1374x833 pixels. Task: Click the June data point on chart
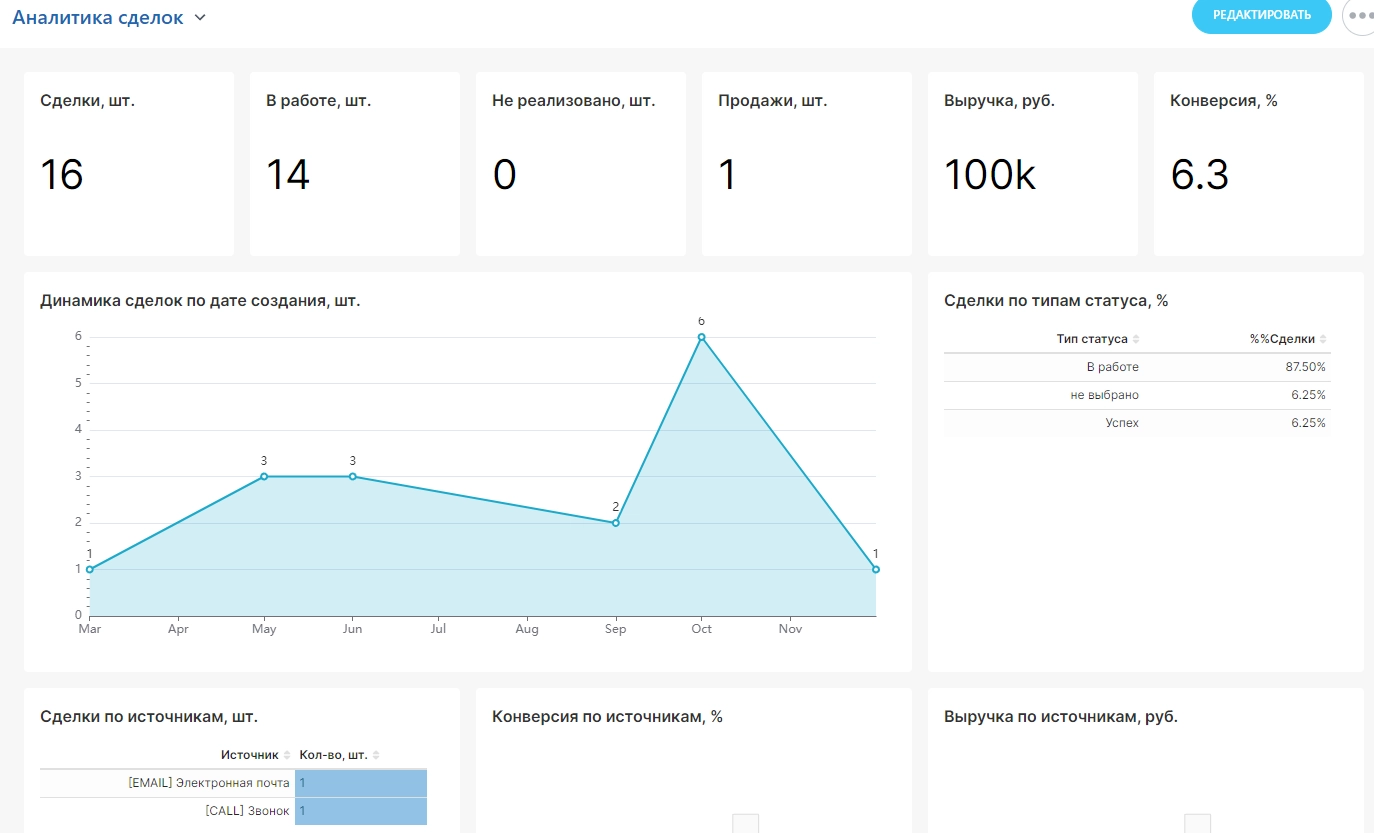(x=352, y=476)
